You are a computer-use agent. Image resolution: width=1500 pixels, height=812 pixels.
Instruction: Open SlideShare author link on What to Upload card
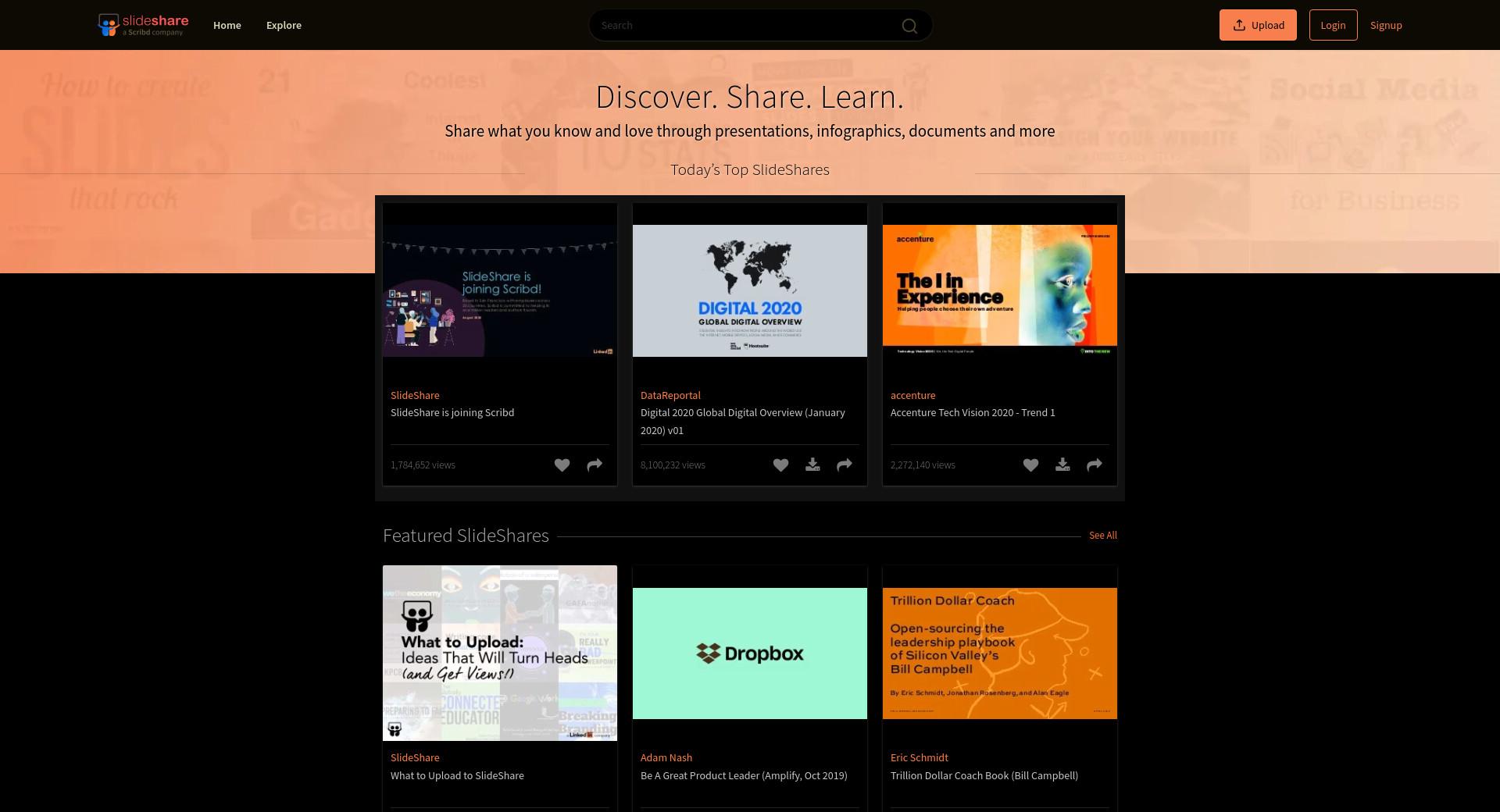[415, 757]
